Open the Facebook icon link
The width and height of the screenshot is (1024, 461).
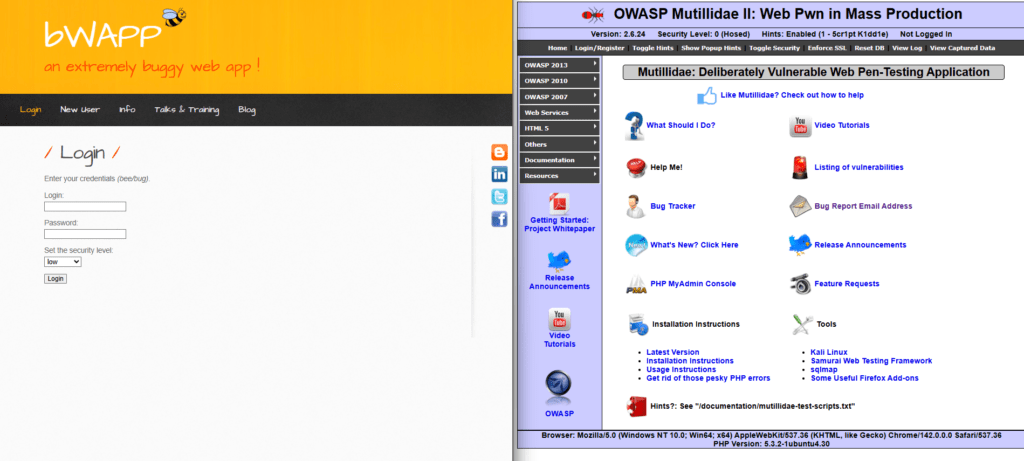click(499, 218)
